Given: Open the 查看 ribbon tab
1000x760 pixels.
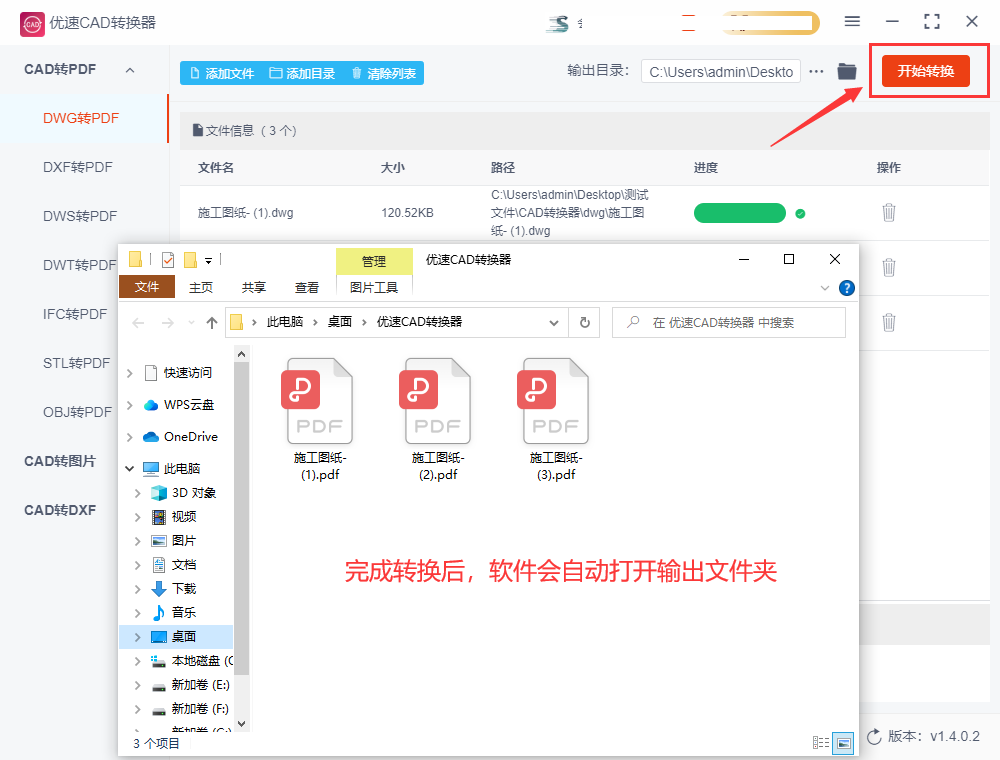Looking at the screenshot, I should point(307,288).
